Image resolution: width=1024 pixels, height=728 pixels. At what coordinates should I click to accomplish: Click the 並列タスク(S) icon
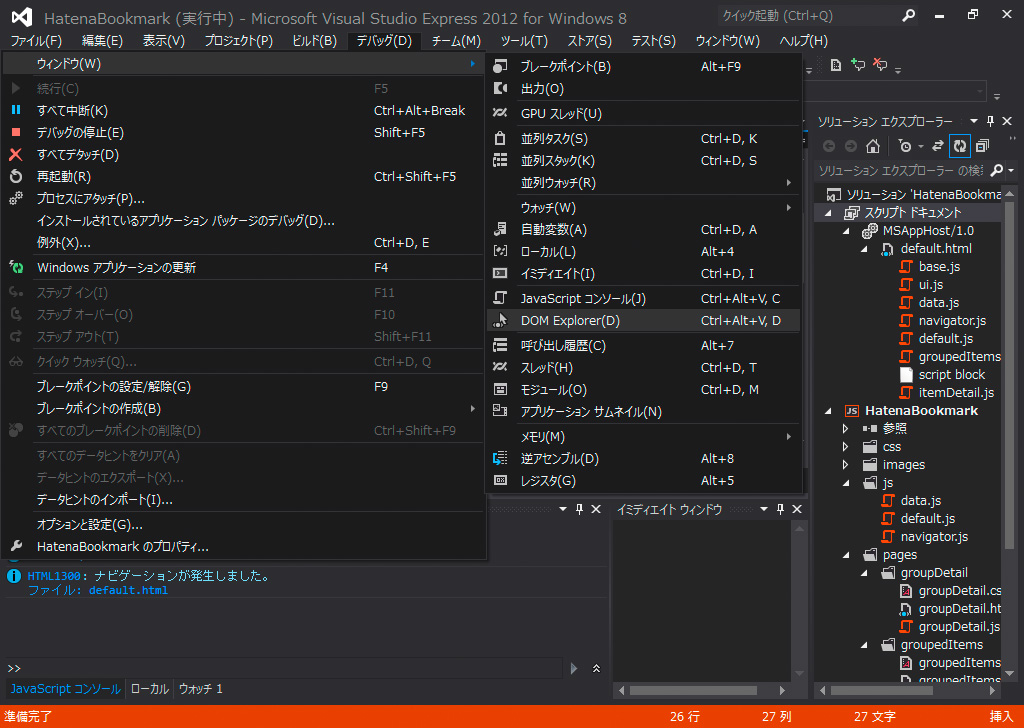(x=500, y=138)
